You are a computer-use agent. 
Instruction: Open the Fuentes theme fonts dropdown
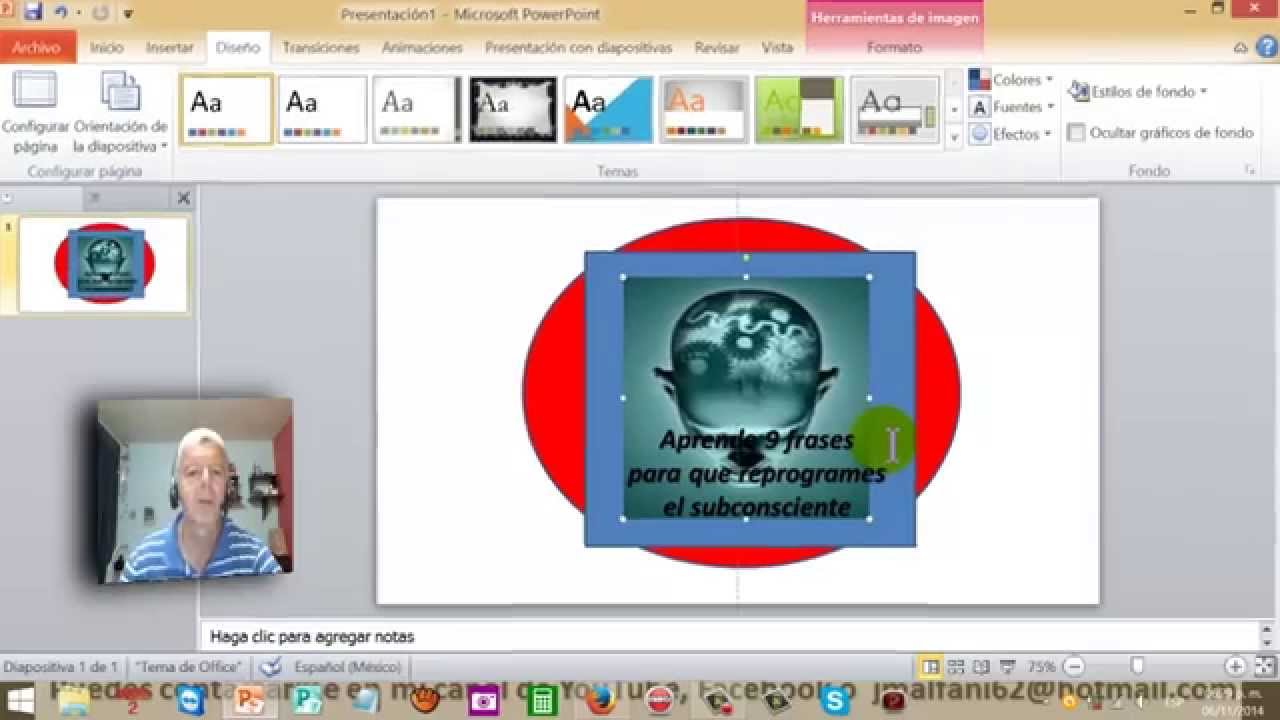pyautogui.click(x=1011, y=107)
